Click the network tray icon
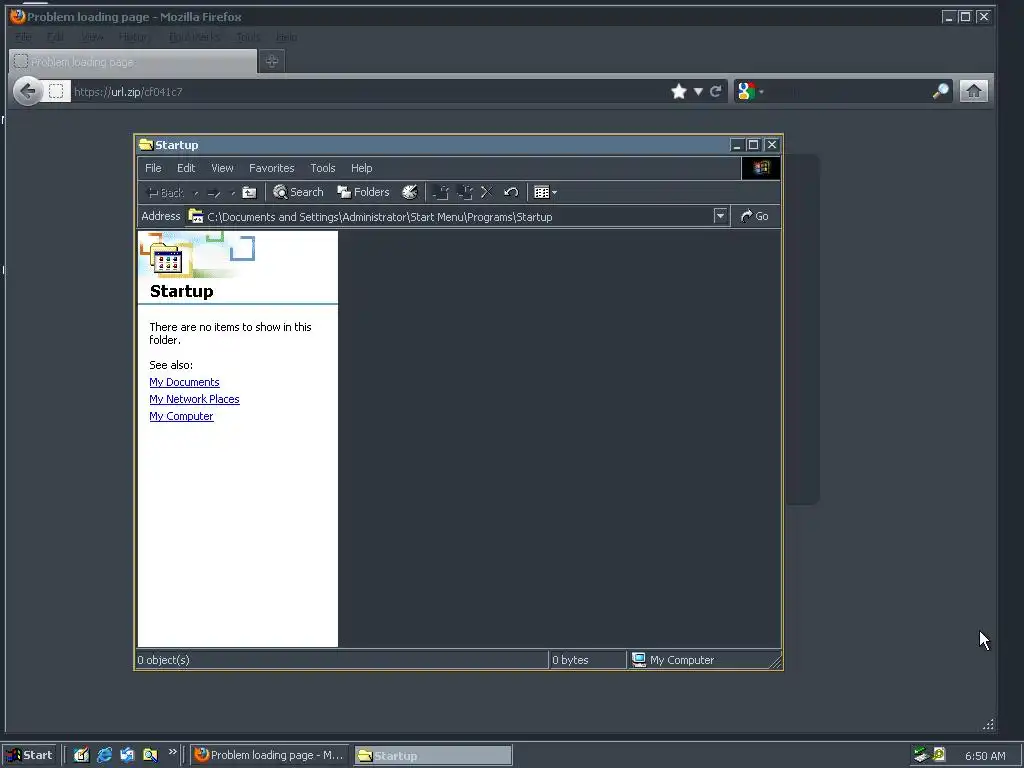Screen dimensions: 1024x768 coord(921,755)
